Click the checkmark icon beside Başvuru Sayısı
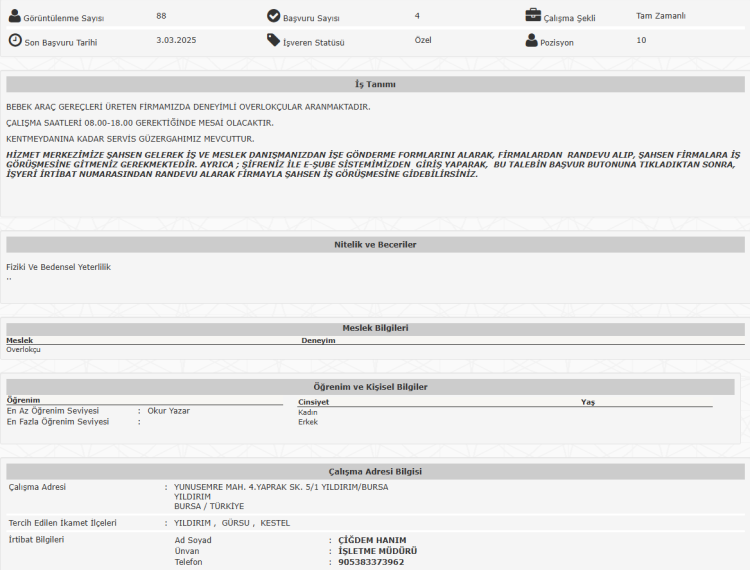The height and width of the screenshot is (570, 750). tap(274, 16)
